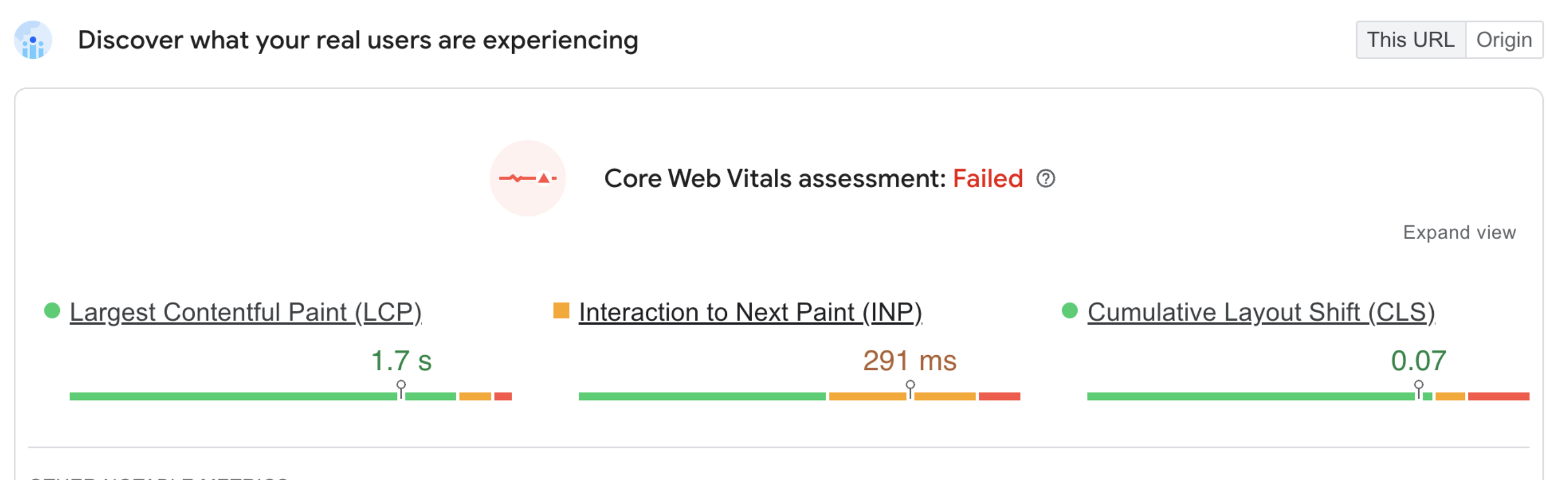Switch to Origin data

pyautogui.click(x=1503, y=40)
